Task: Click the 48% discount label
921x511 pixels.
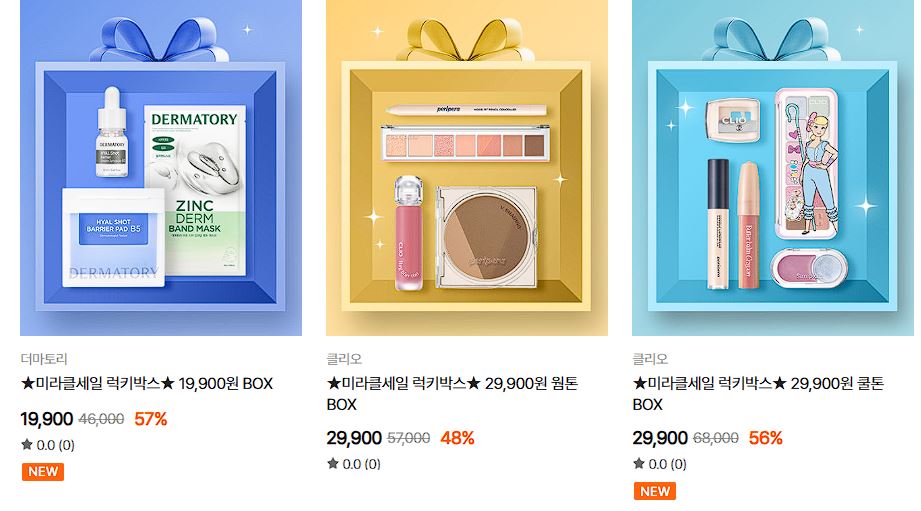Action: (457, 438)
